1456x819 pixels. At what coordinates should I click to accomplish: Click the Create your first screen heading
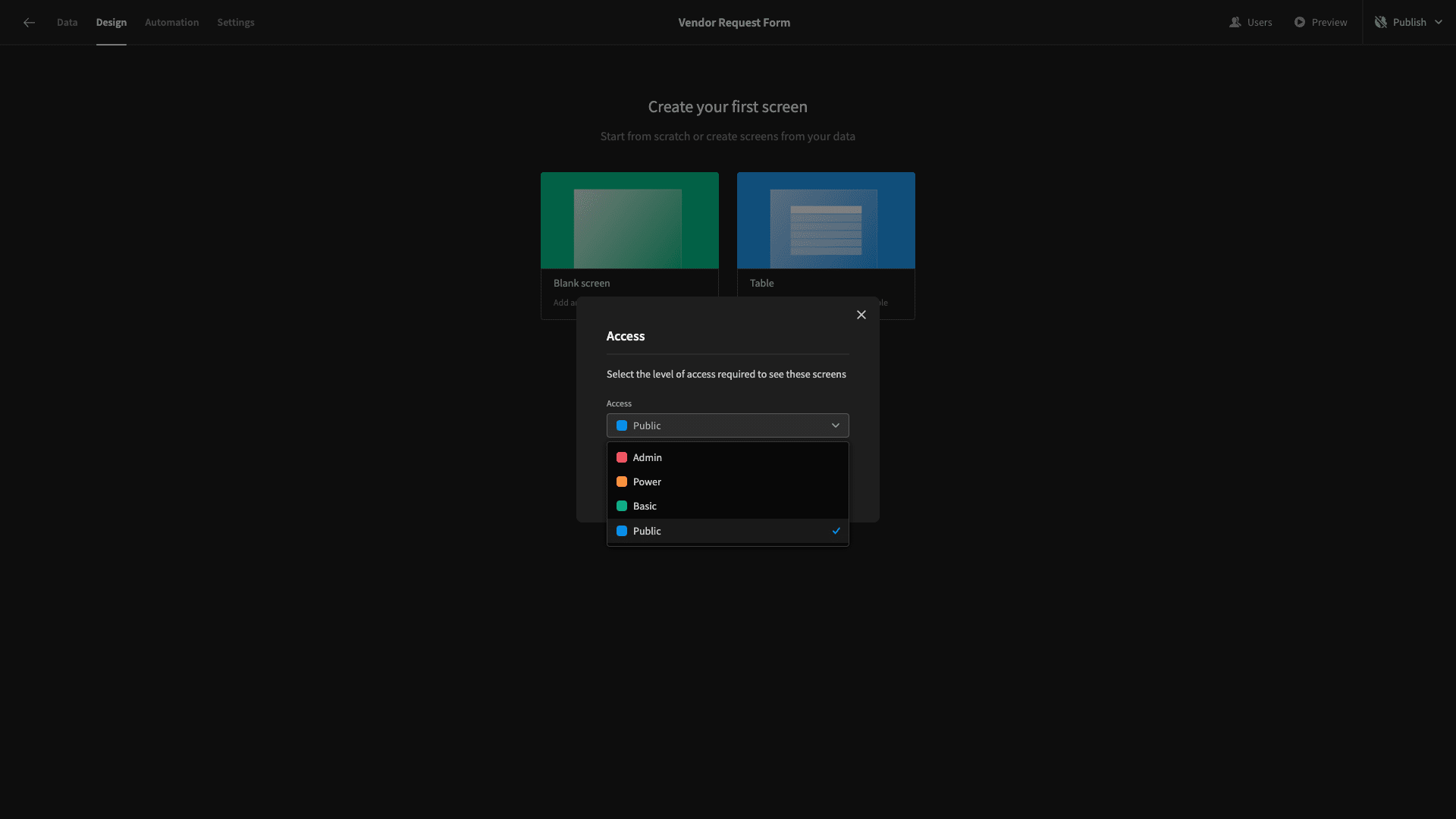pos(728,107)
